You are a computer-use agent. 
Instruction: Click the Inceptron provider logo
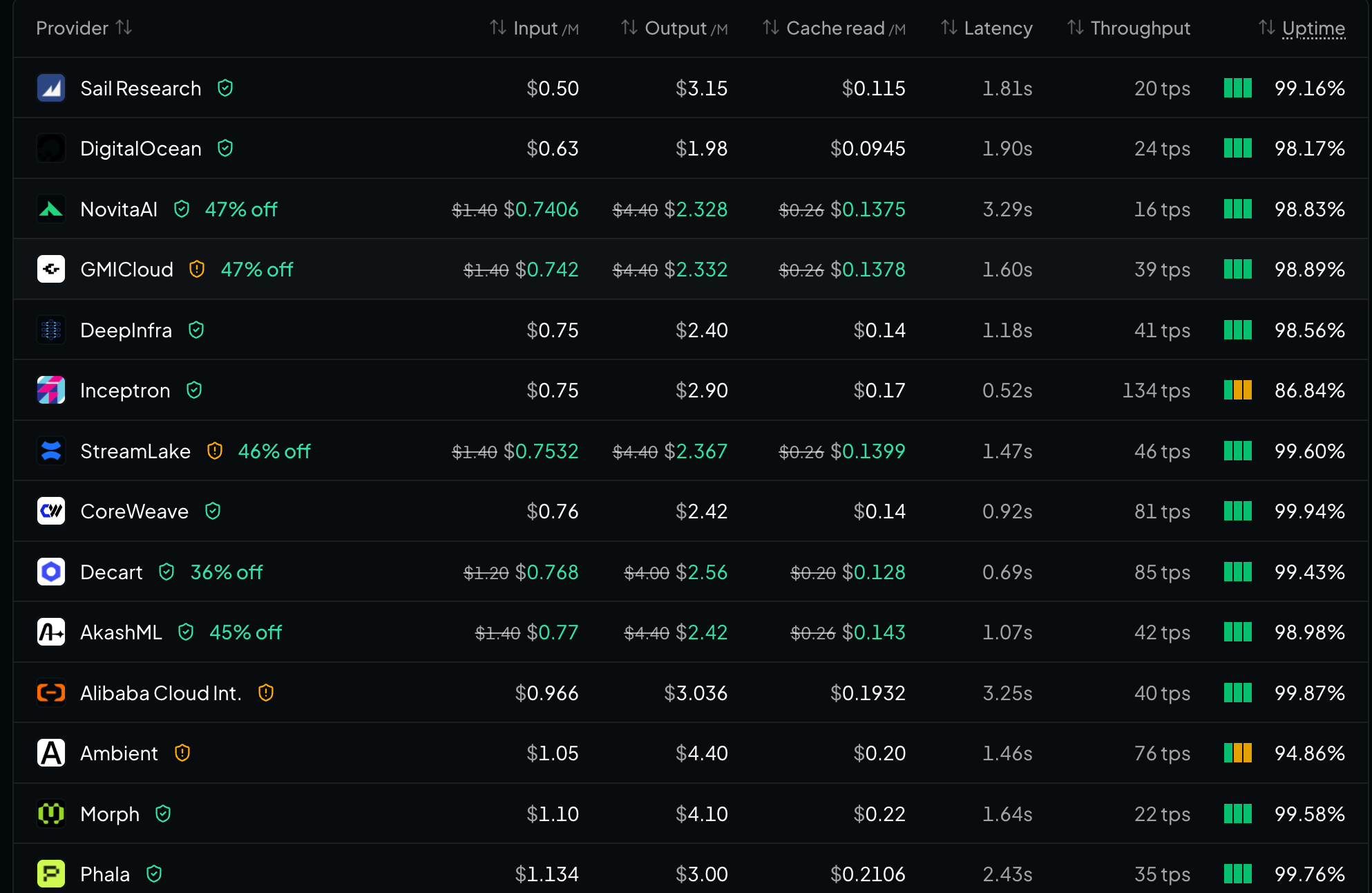coord(51,391)
